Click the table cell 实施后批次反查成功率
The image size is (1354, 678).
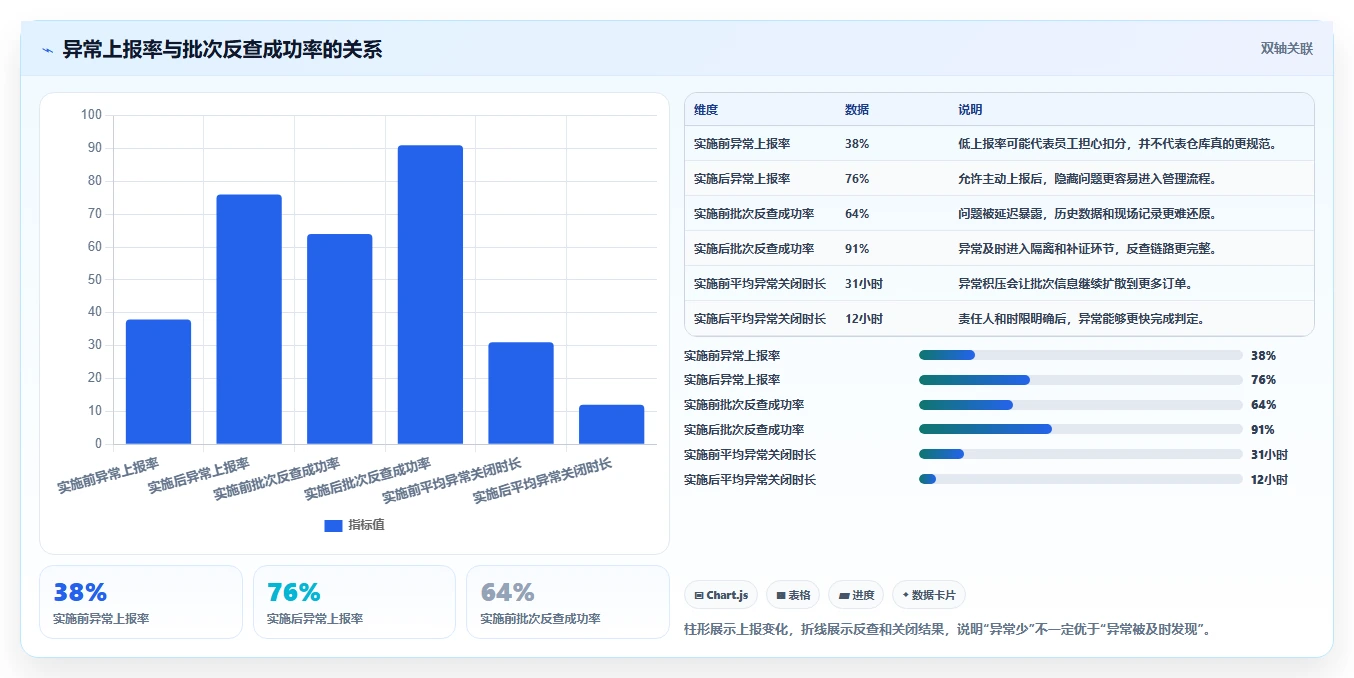coord(754,249)
